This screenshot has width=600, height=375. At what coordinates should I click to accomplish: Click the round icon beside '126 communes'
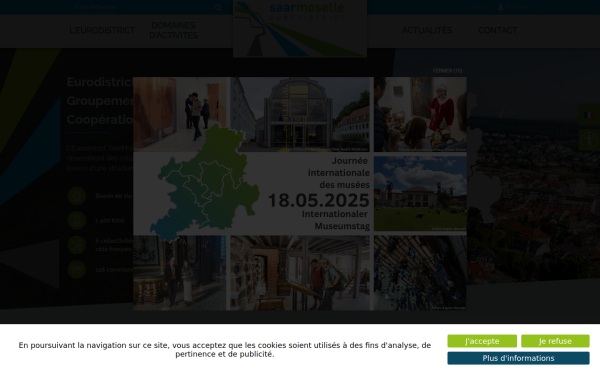77,269
